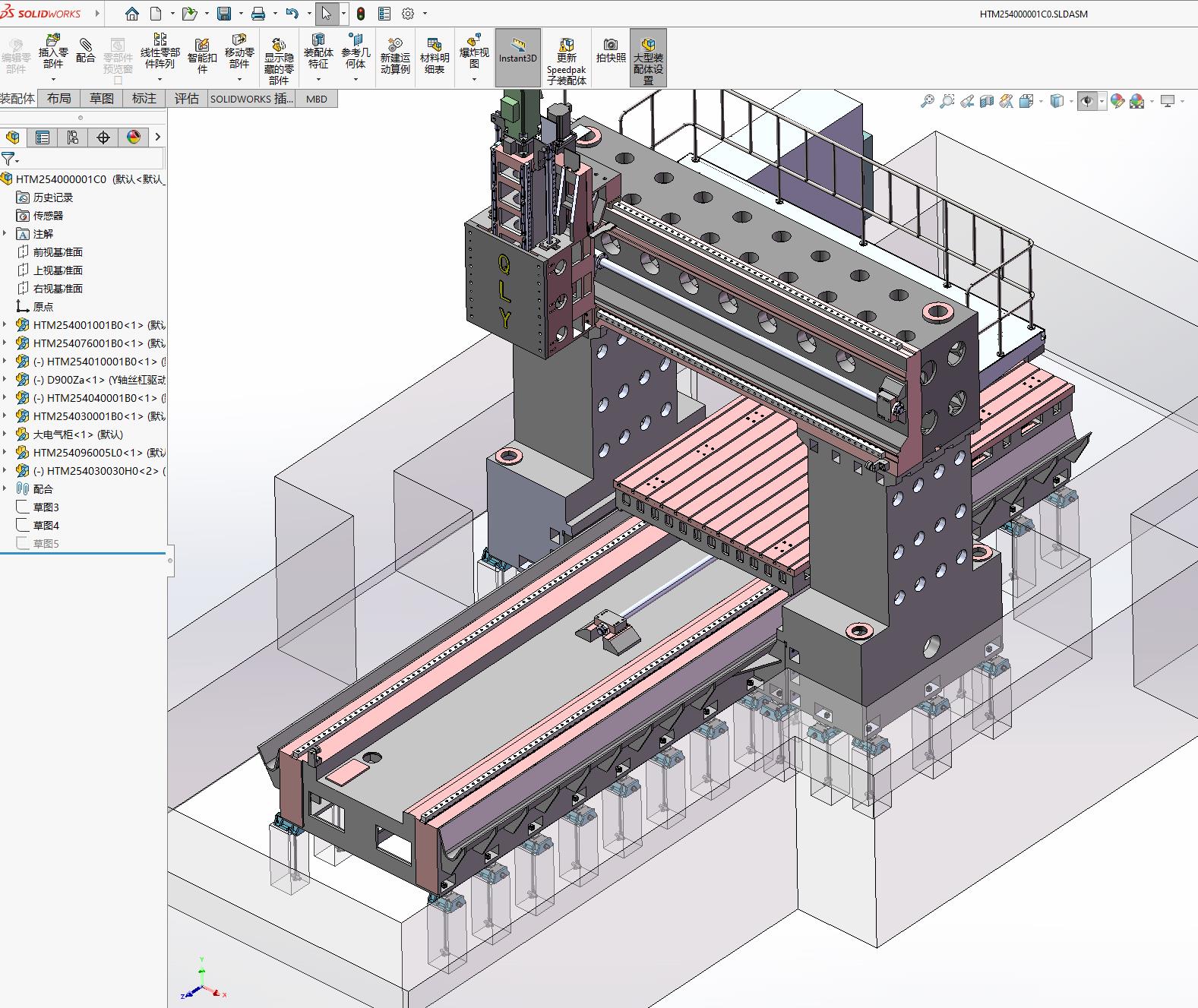Switch to the SOLIDWORKS 插件 tab
Screen dimensions: 1198x1008
coord(251,99)
